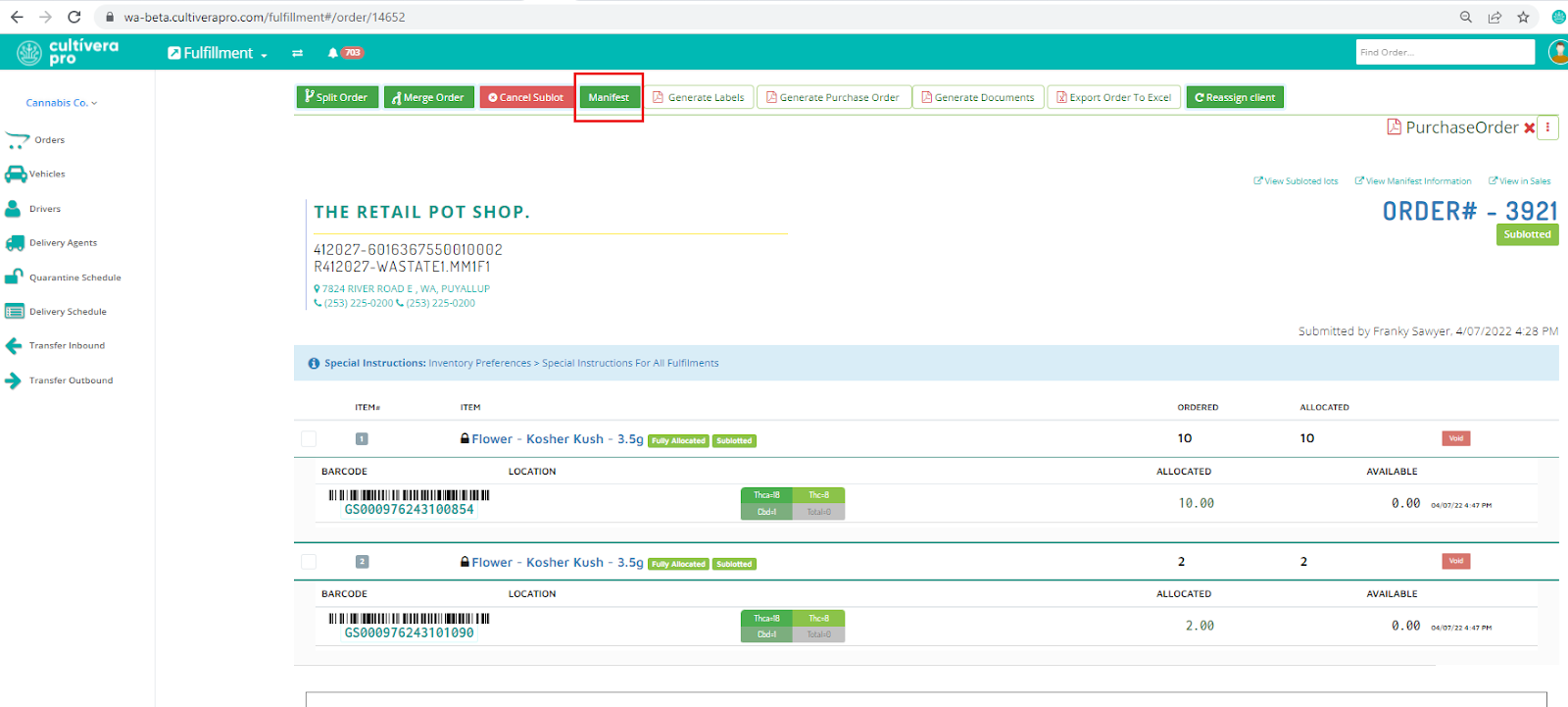Expand the Cannabis Co. account dropdown

[62, 103]
